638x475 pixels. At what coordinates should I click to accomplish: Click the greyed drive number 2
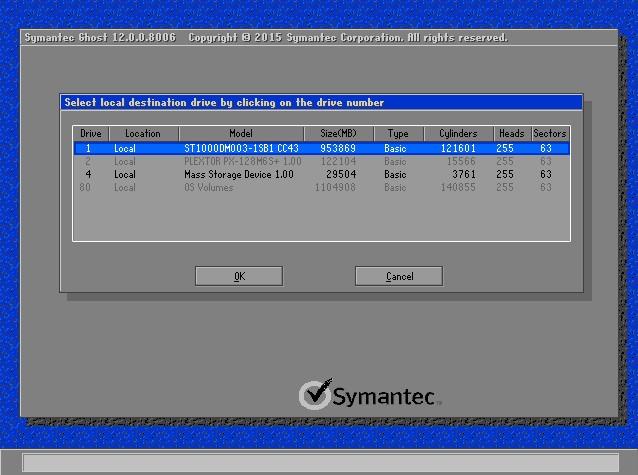88,162
